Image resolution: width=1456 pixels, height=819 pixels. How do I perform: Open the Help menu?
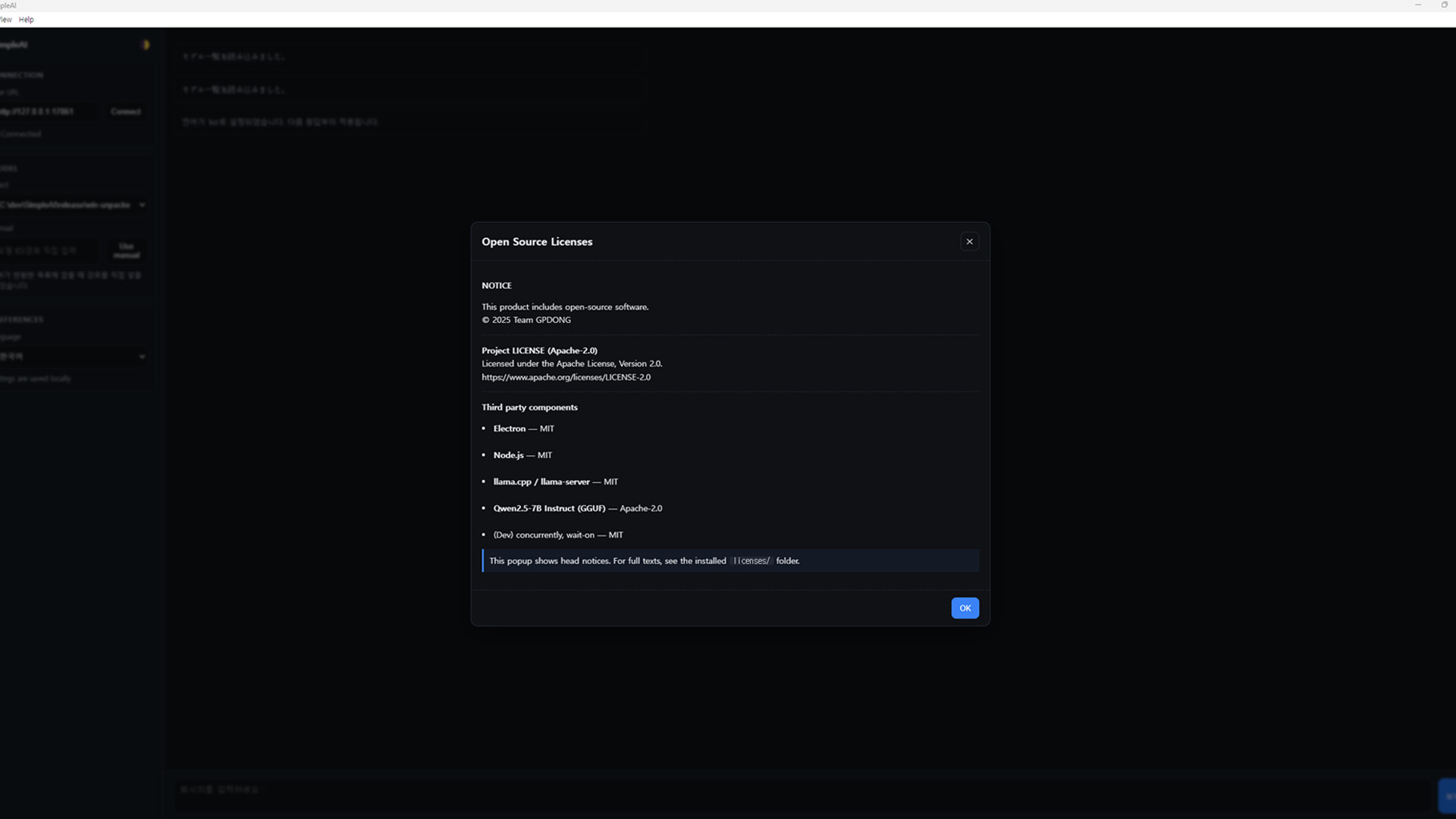[27, 20]
